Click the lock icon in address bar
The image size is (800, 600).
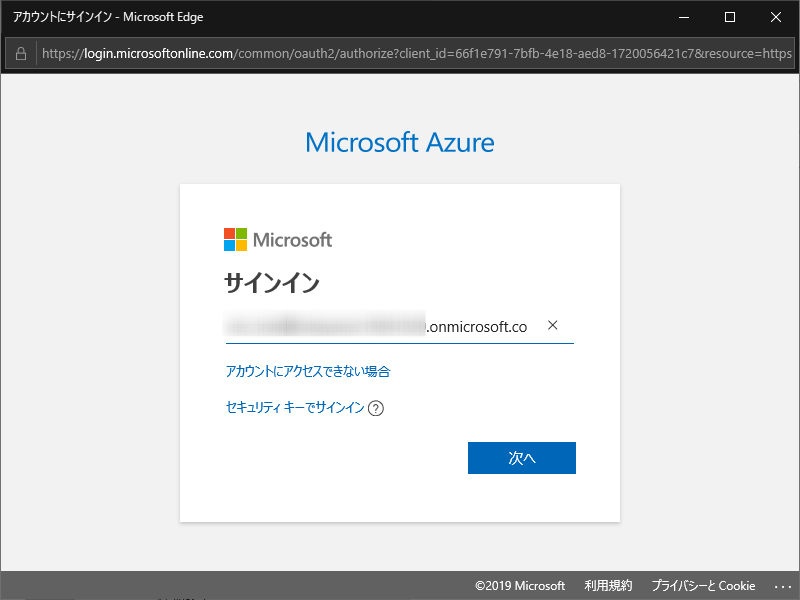click(21, 52)
